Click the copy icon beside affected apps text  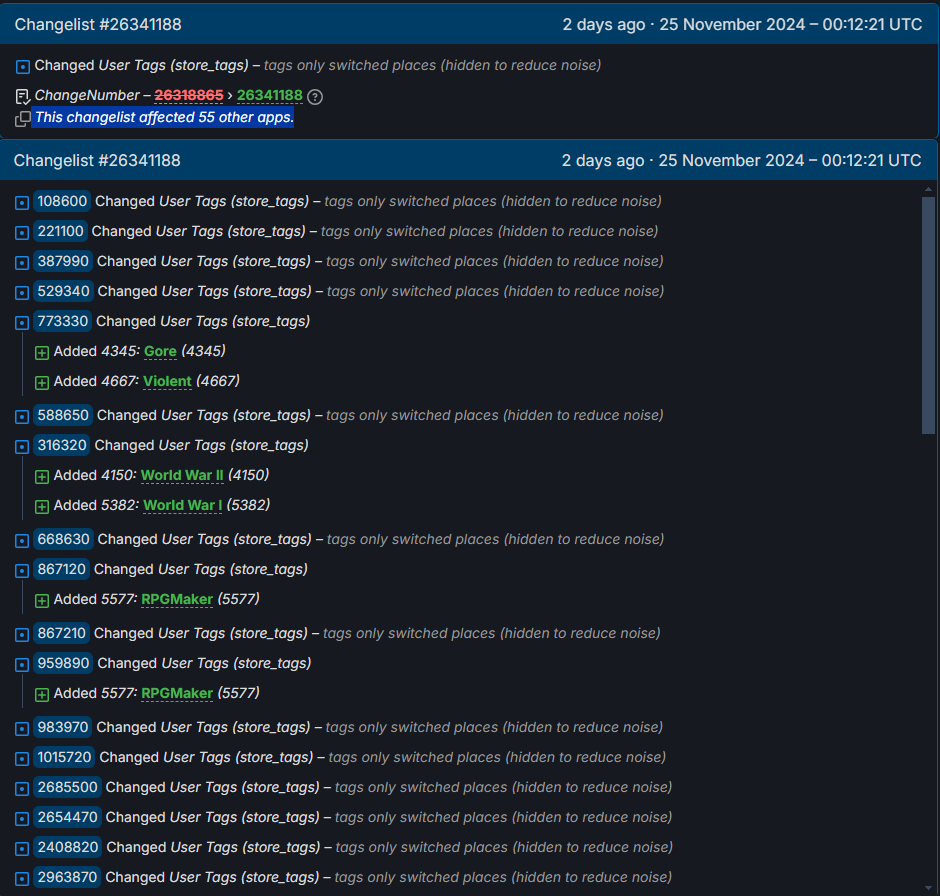22,119
